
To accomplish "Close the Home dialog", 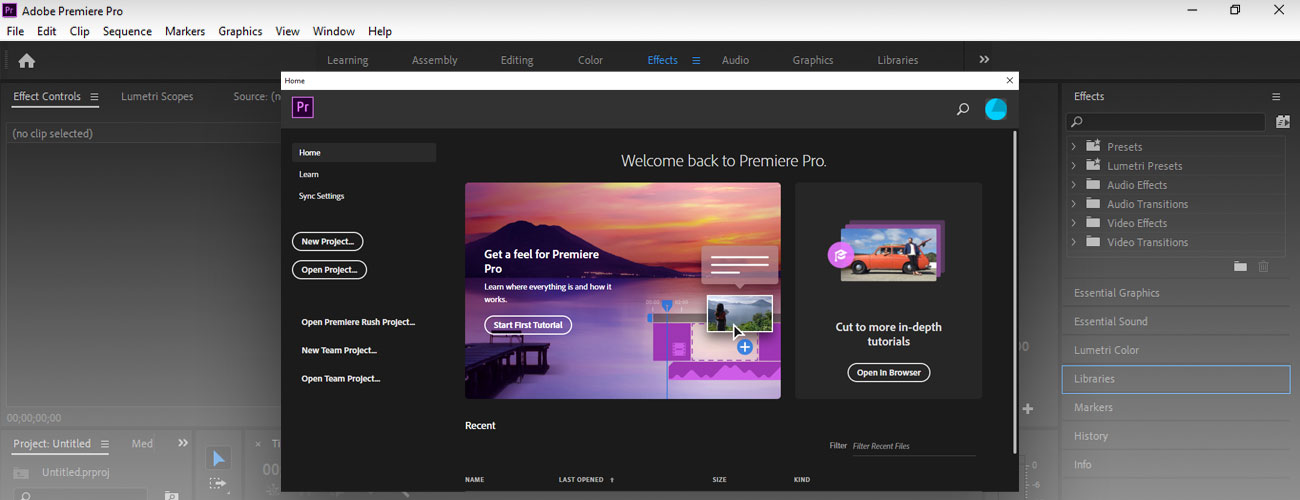I will 1009,80.
